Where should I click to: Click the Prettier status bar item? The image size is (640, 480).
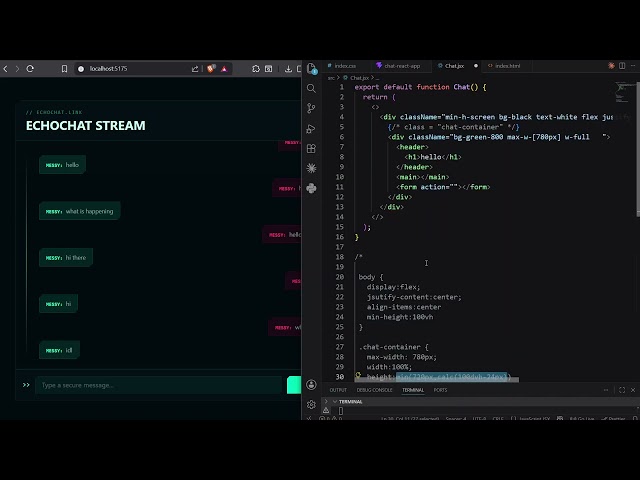click(x=613, y=418)
